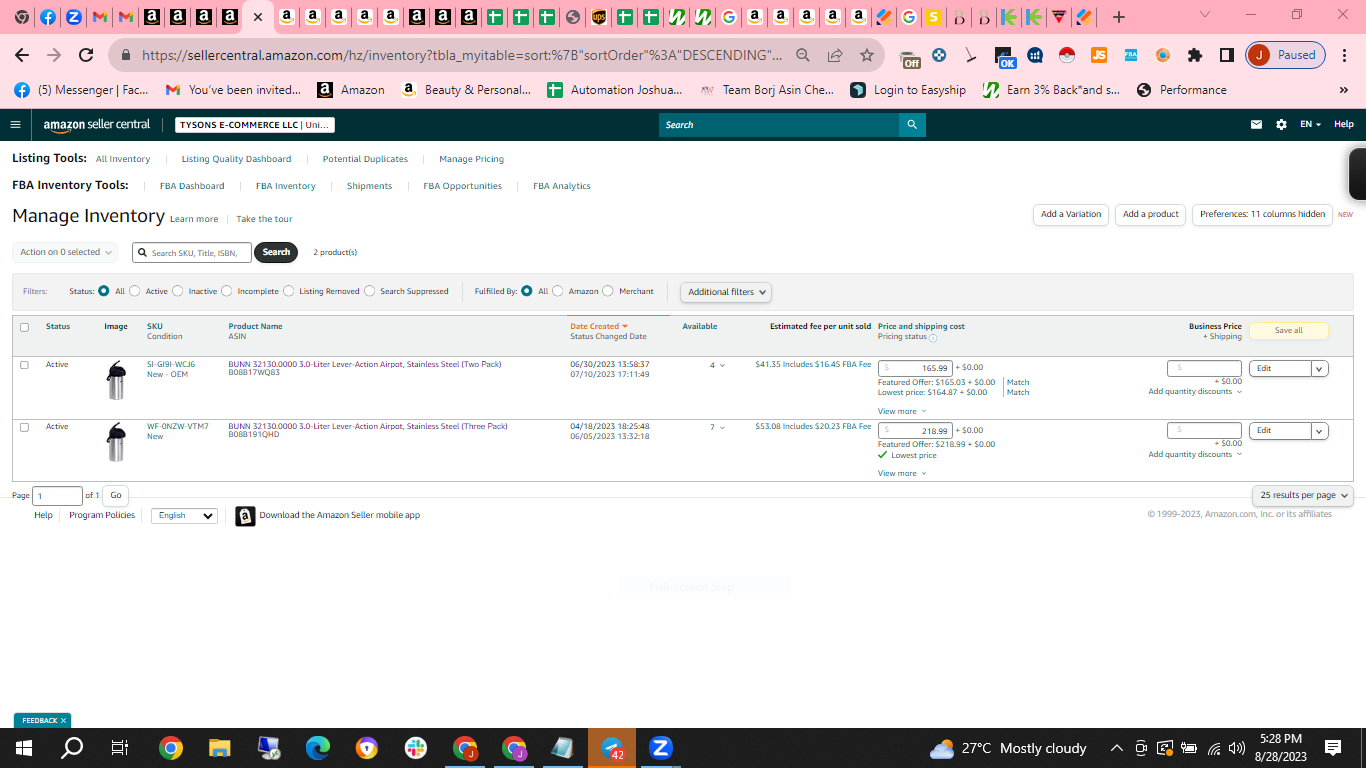Go to the All Inventory tab
Screen dimensions: 1366x768
coord(123,159)
